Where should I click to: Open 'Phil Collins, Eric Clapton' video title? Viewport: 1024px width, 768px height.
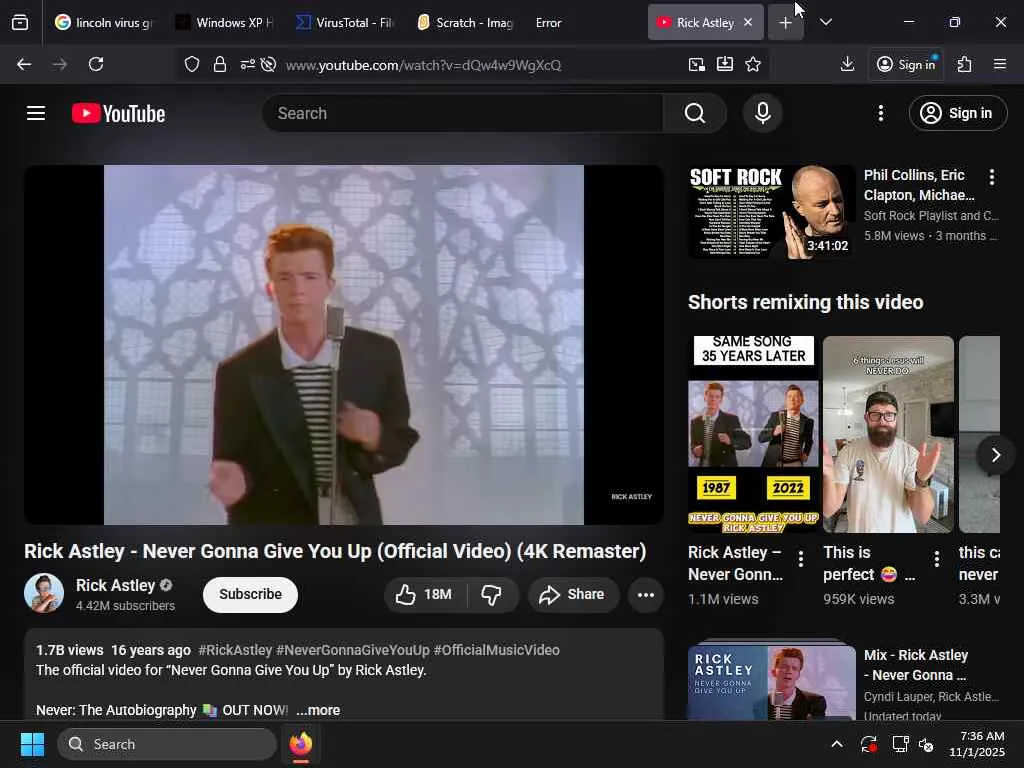919,185
